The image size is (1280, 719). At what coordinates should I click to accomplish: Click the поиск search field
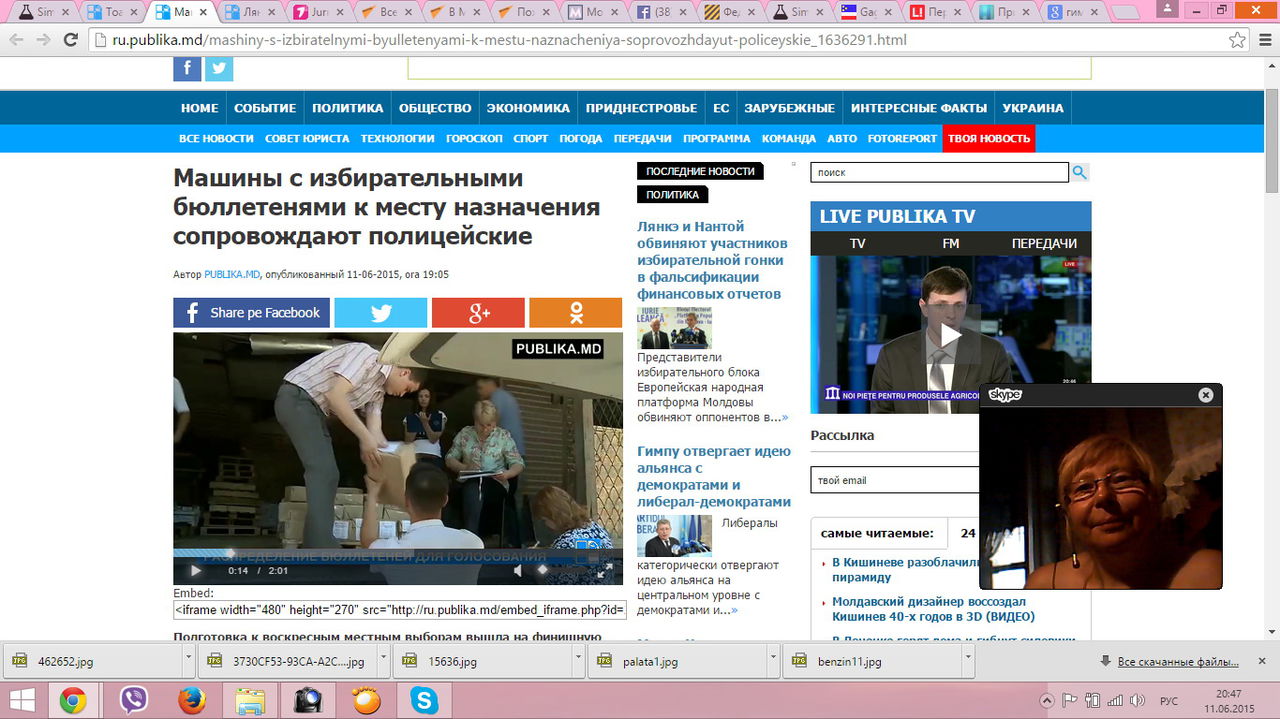(x=940, y=172)
